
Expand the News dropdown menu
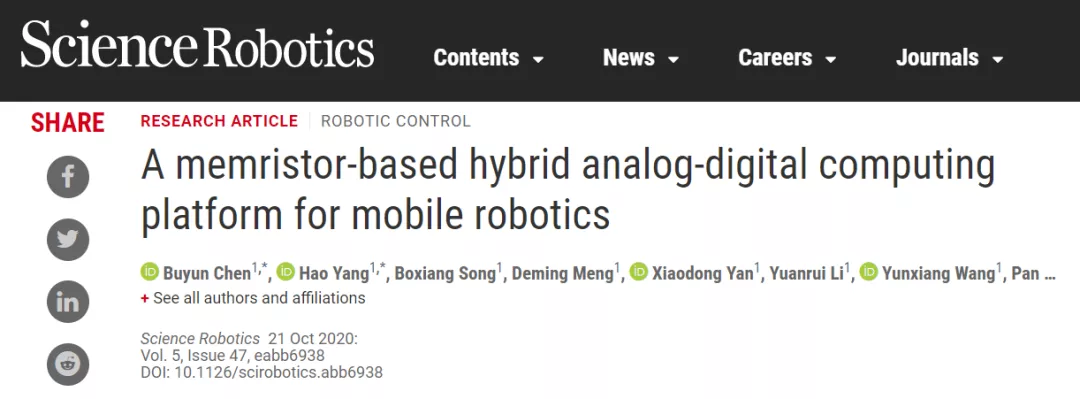(x=641, y=58)
